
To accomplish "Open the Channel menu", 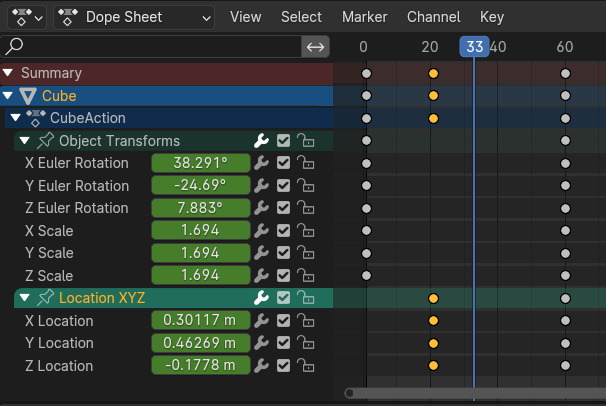I will (x=434, y=17).
